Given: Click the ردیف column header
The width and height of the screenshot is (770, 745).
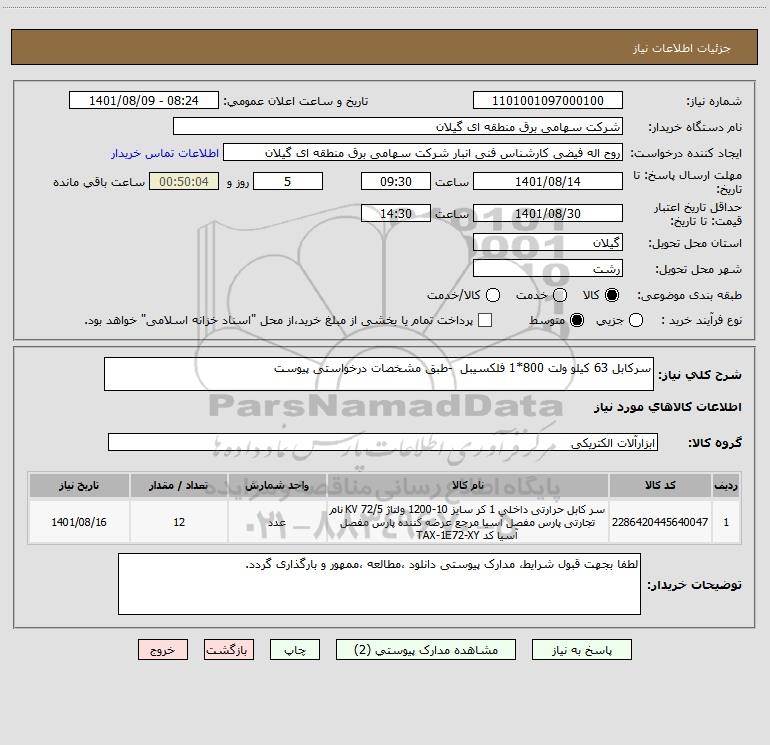Looking at the screenshot, I should pos(726,485).
